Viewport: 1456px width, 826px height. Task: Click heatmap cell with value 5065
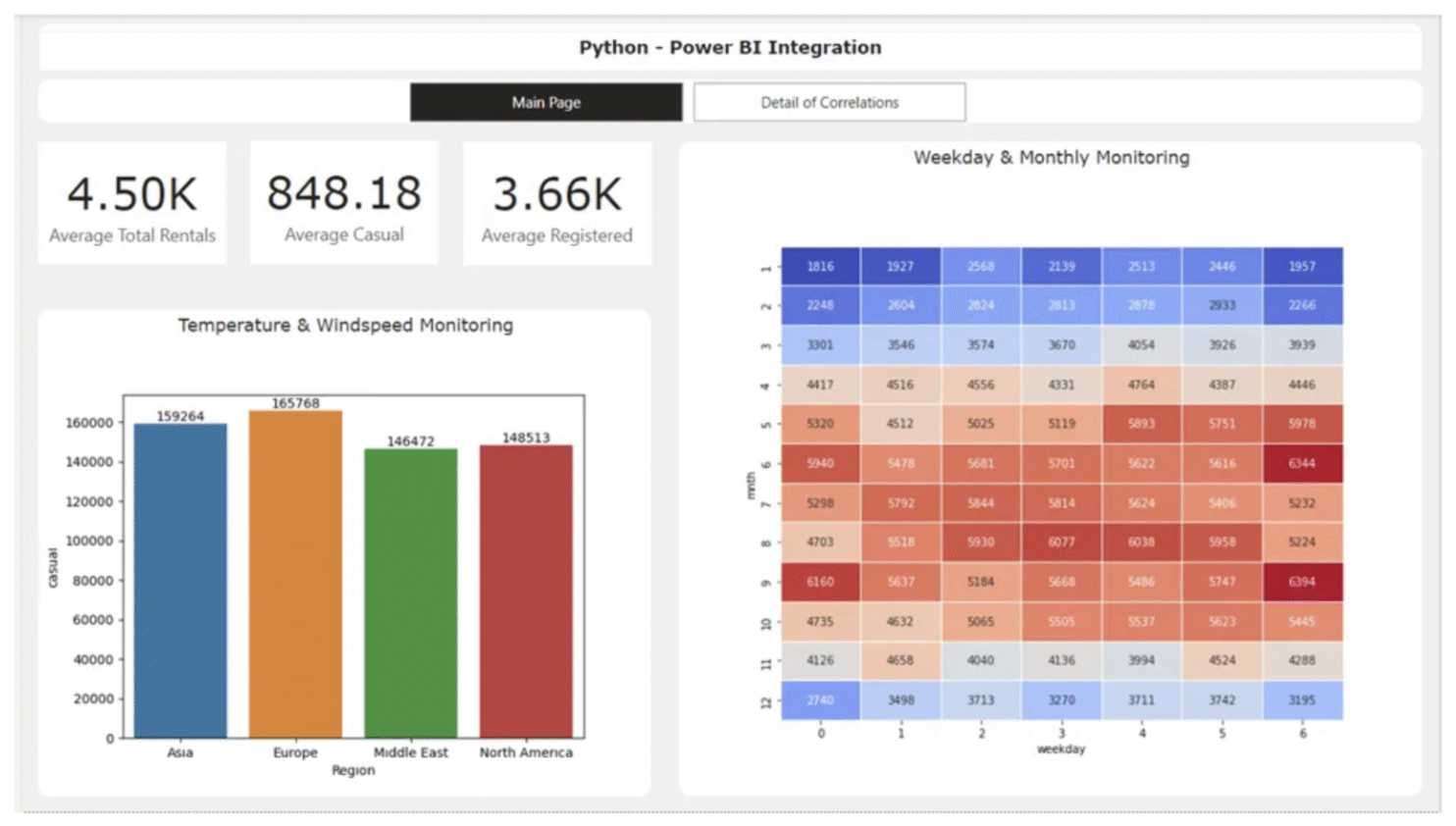[x=981, y=622]
